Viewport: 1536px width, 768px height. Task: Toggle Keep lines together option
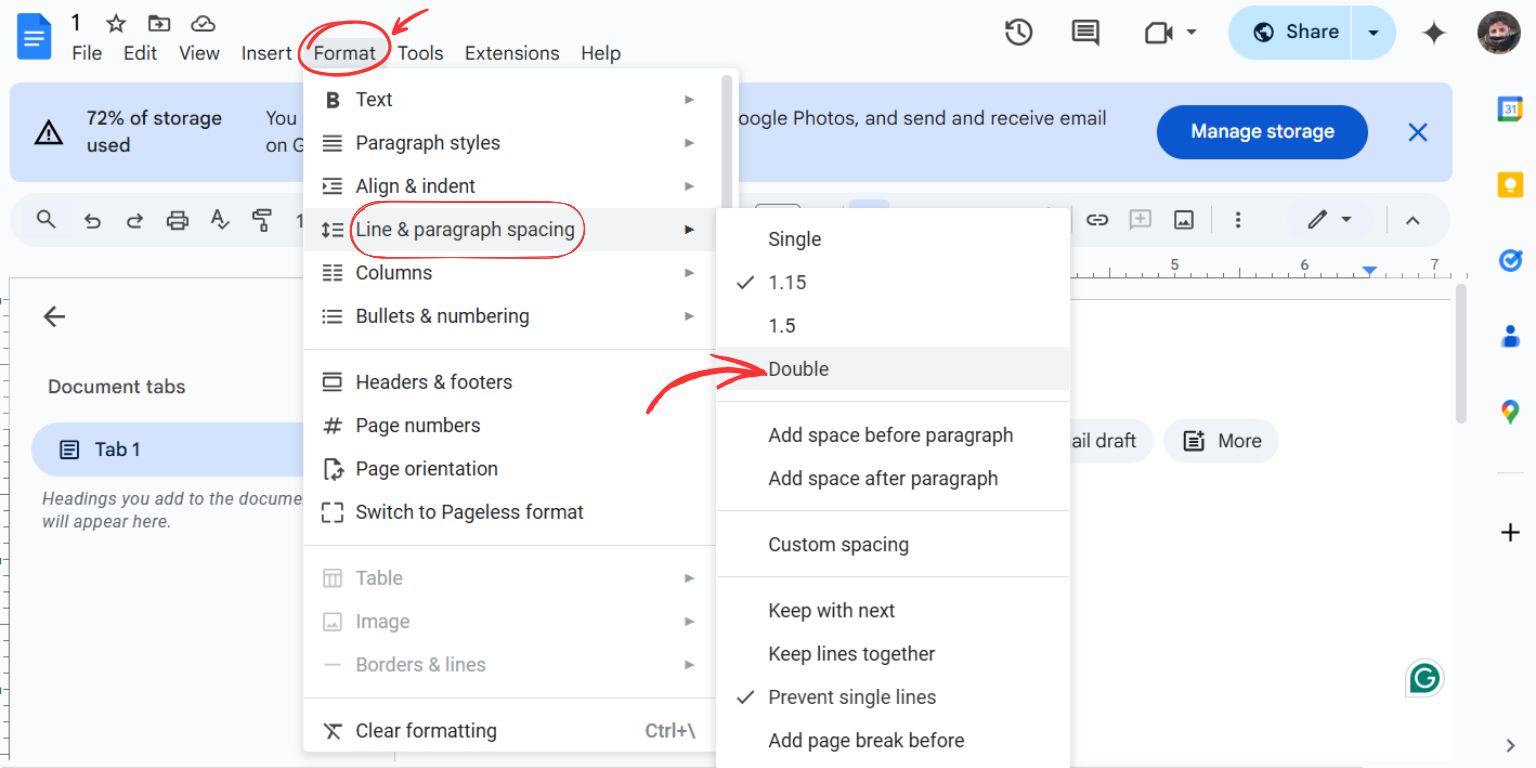892,654
